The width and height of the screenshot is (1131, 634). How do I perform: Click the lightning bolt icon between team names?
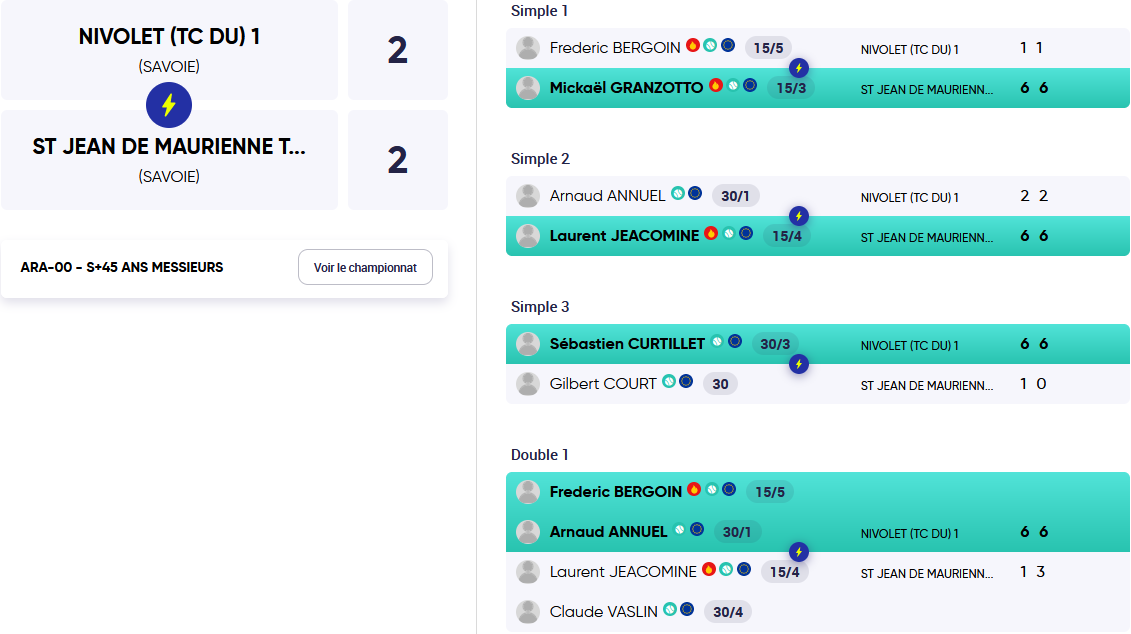(169, 105)
